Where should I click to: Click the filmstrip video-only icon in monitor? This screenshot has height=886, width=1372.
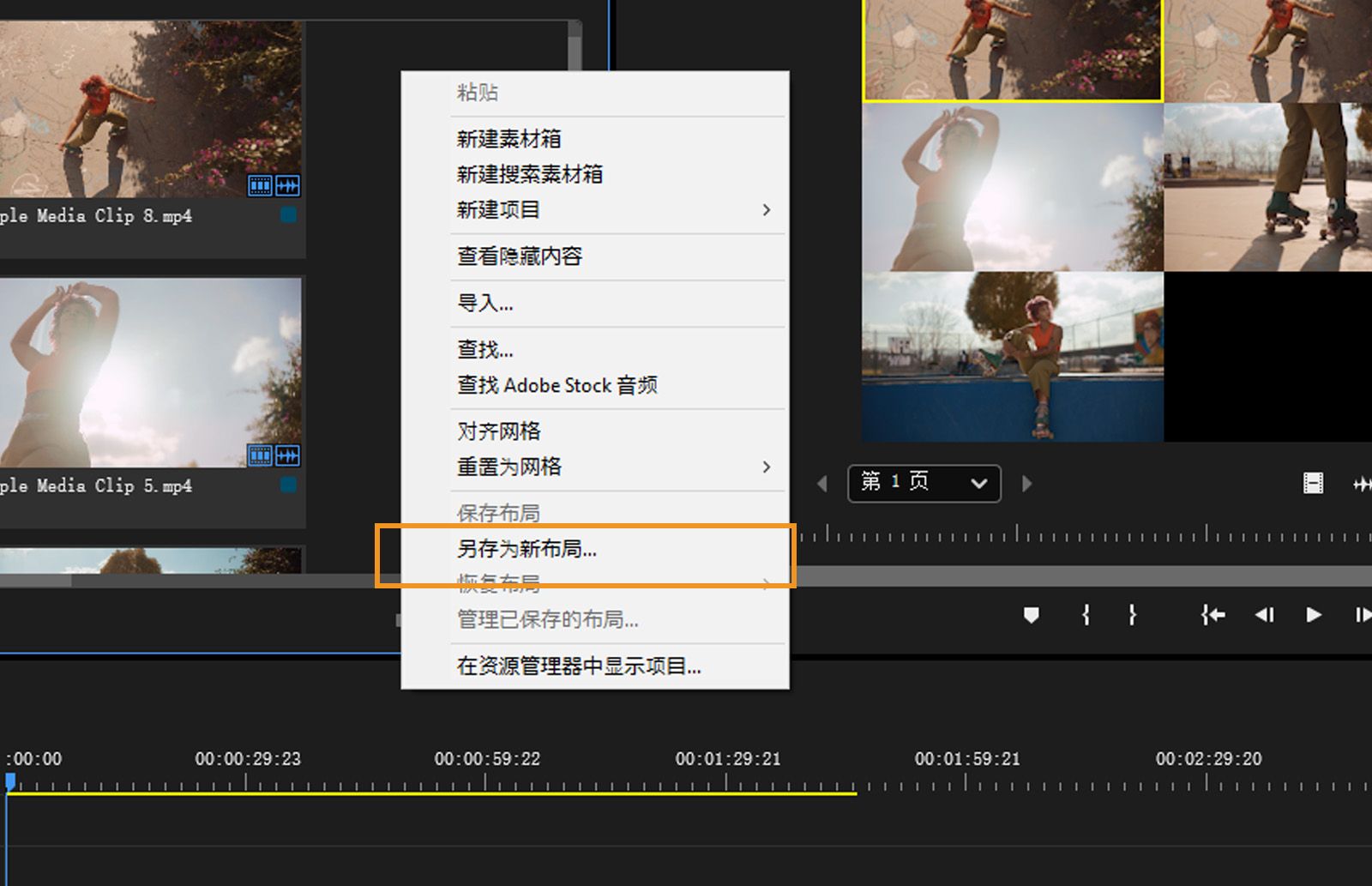click(x=1313, y=484)
